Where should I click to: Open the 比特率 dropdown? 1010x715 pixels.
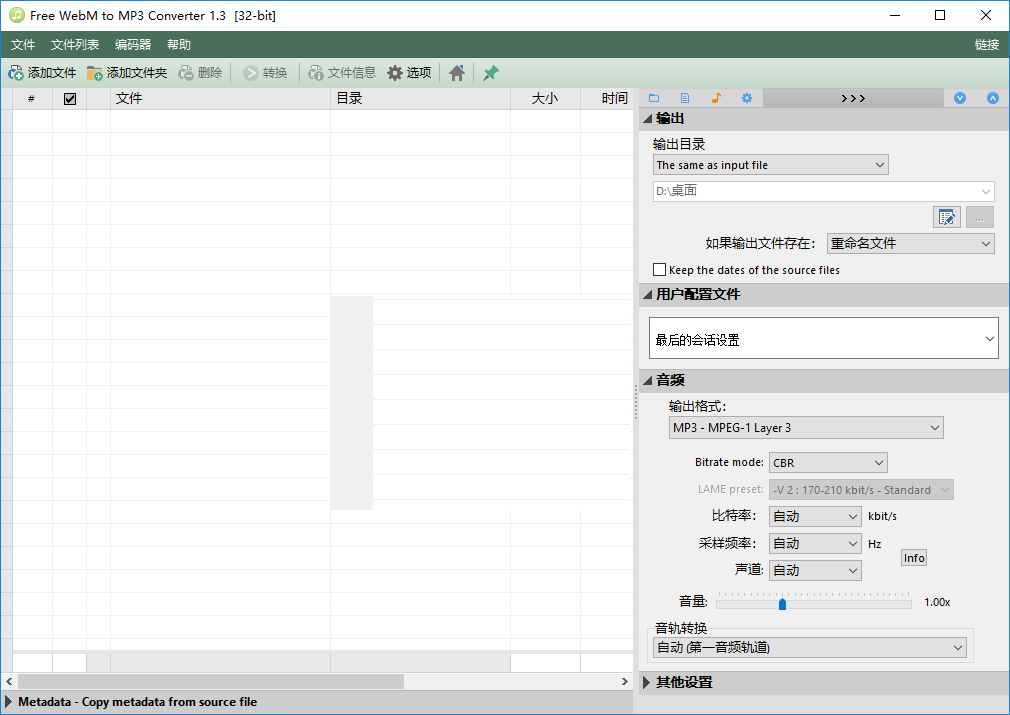(815, 517)
